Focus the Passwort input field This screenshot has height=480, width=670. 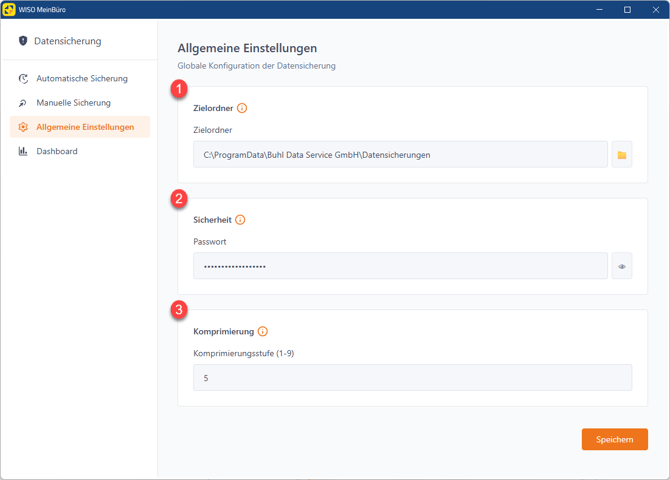point(400,266)
